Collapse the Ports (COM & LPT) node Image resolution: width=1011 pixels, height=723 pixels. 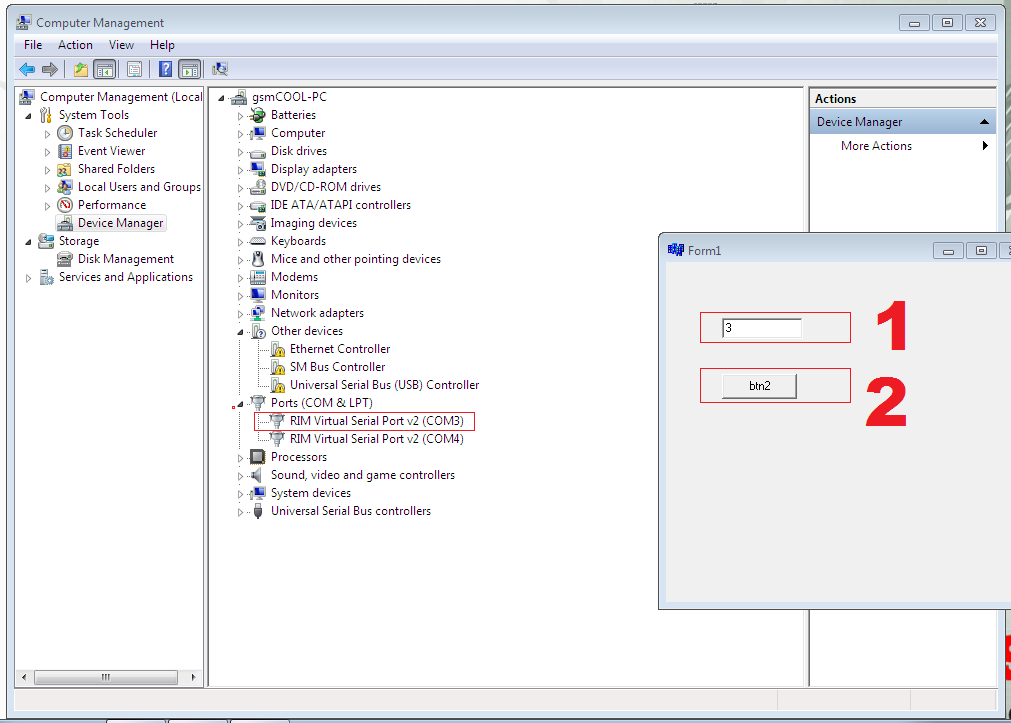(x=240, y=404)
